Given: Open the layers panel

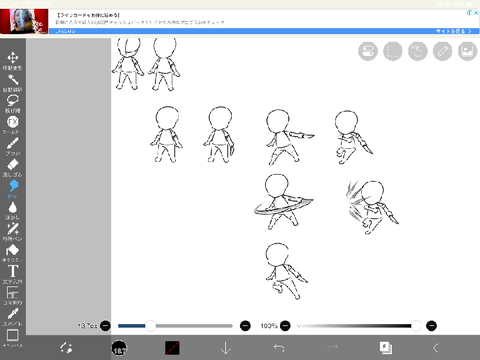Looking at the screenshot, I should point(386,348).
